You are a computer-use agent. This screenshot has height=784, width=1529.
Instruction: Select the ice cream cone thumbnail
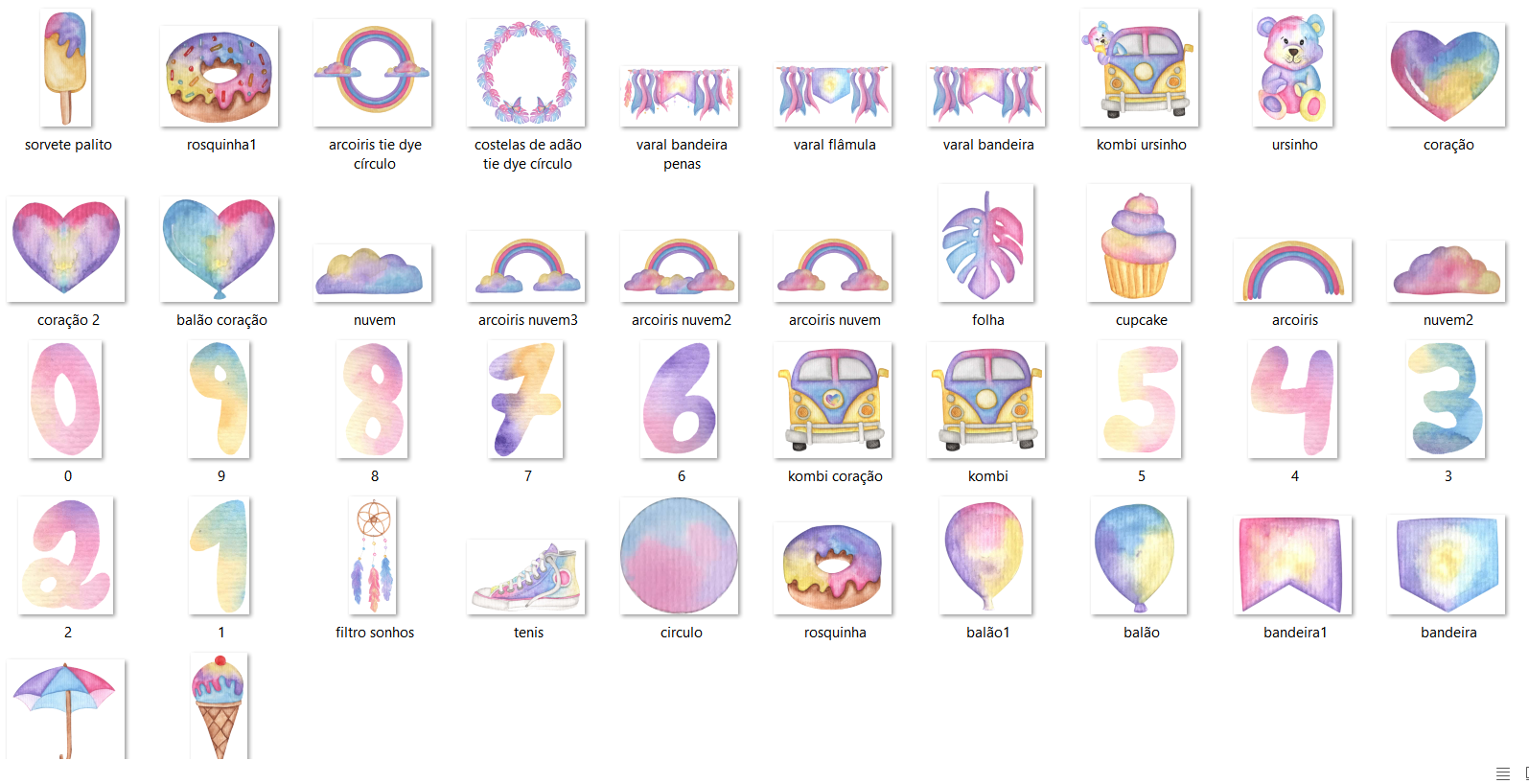point(220,707)
